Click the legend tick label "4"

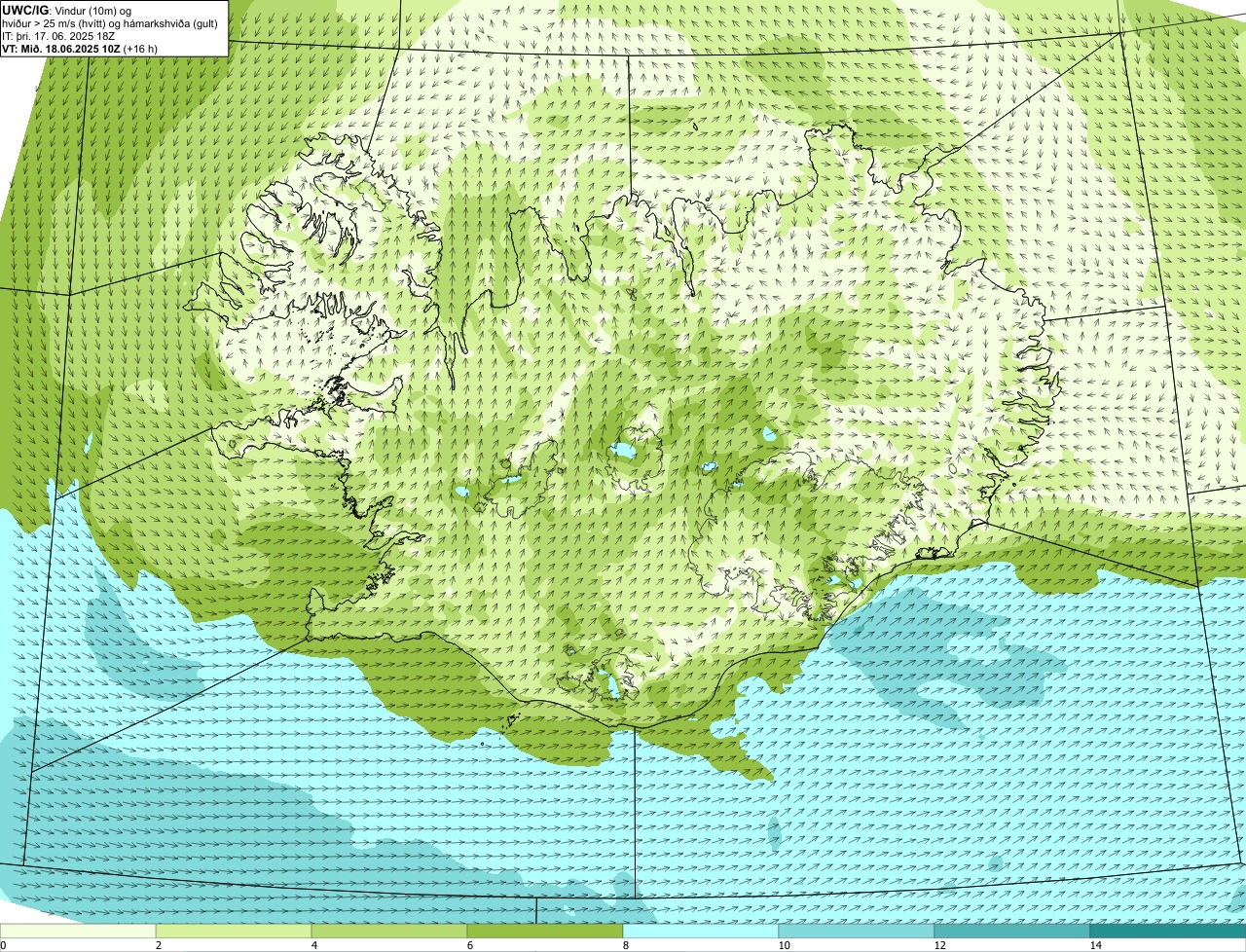pyautogui.click(x=314, y=945)
